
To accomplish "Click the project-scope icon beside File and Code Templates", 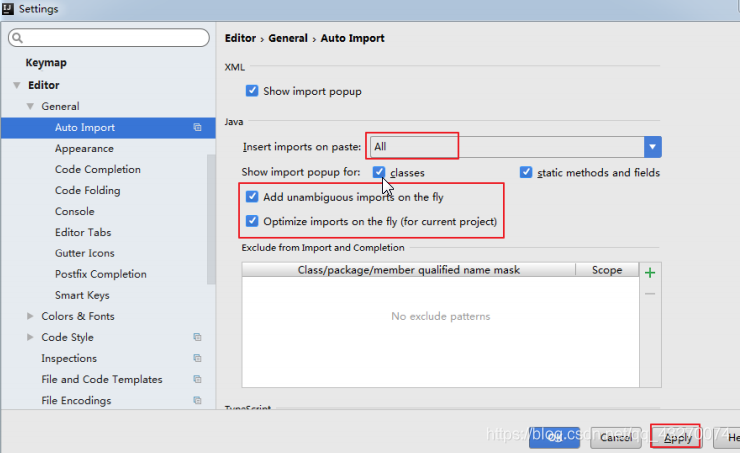I will pyautogui.click(x=197, y=379).
